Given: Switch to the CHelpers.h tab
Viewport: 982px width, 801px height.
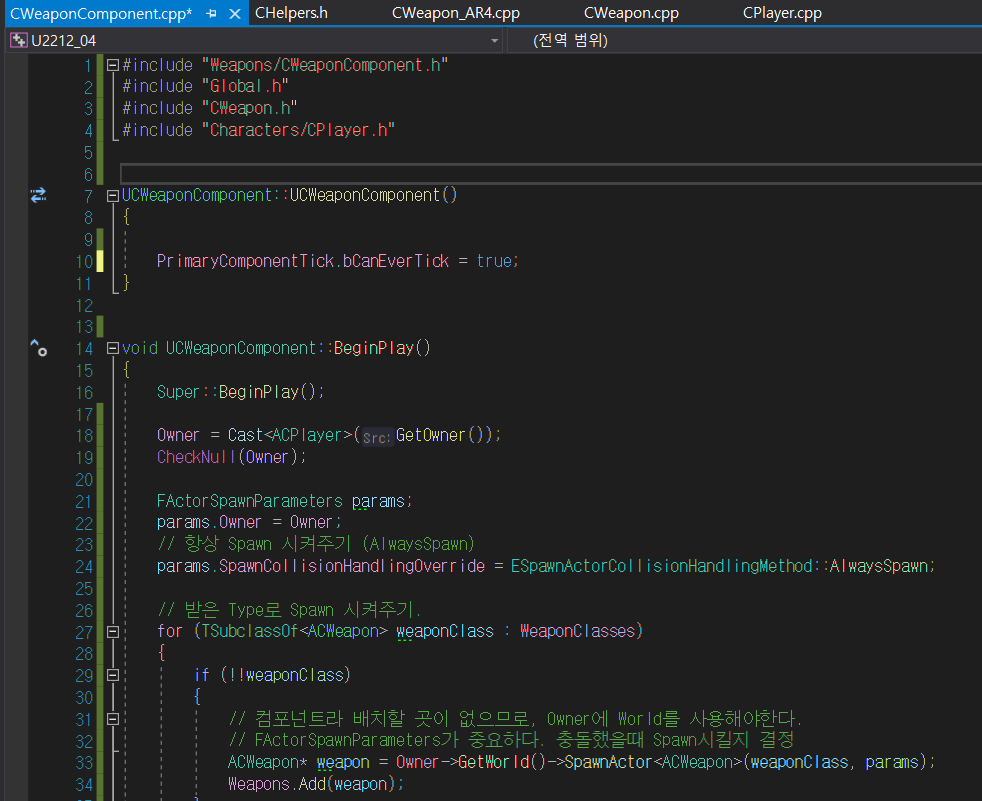Looking at the screenshot, I should tap(291, 13).
